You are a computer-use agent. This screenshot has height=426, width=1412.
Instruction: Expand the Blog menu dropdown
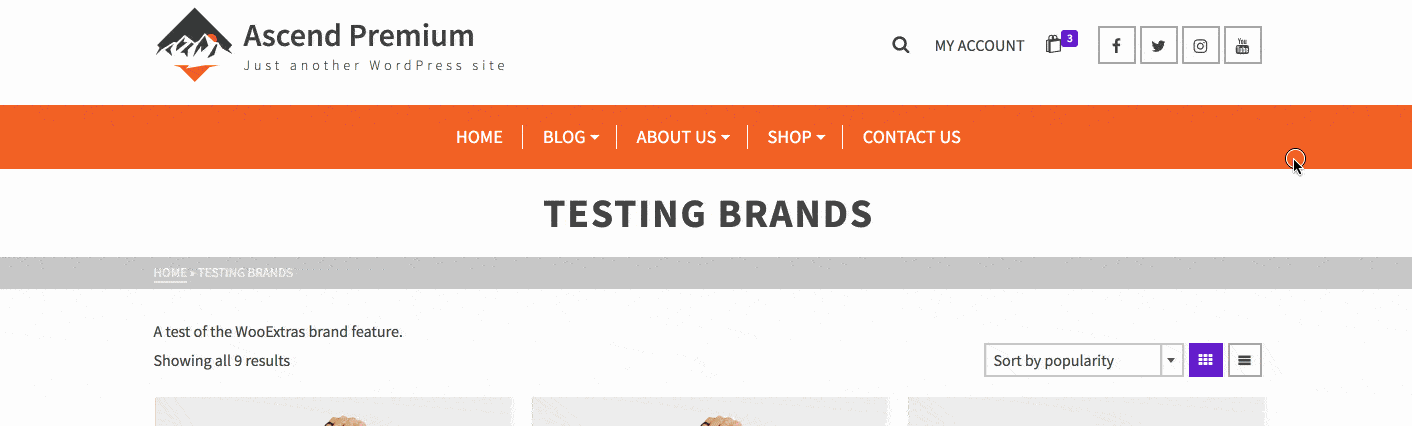point(570,137)
